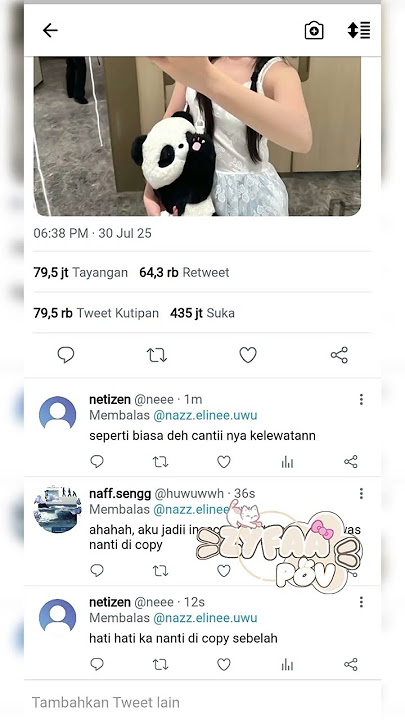
Task: Like the 'seperti biasa deh' reply
Action: click(x=224, y=462)
